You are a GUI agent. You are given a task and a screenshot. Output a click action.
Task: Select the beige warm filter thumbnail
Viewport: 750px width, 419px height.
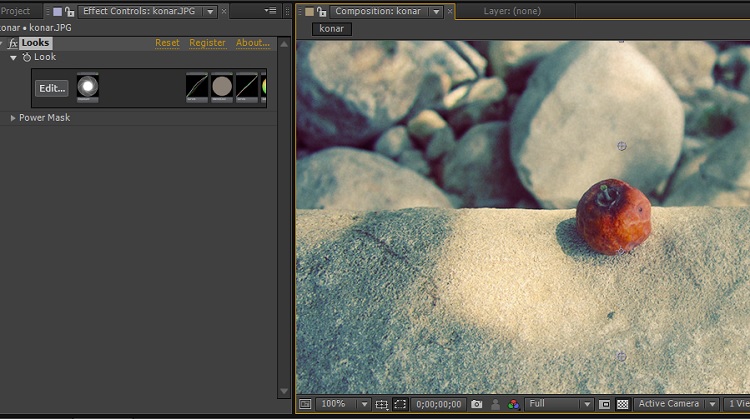coord(222,88)
